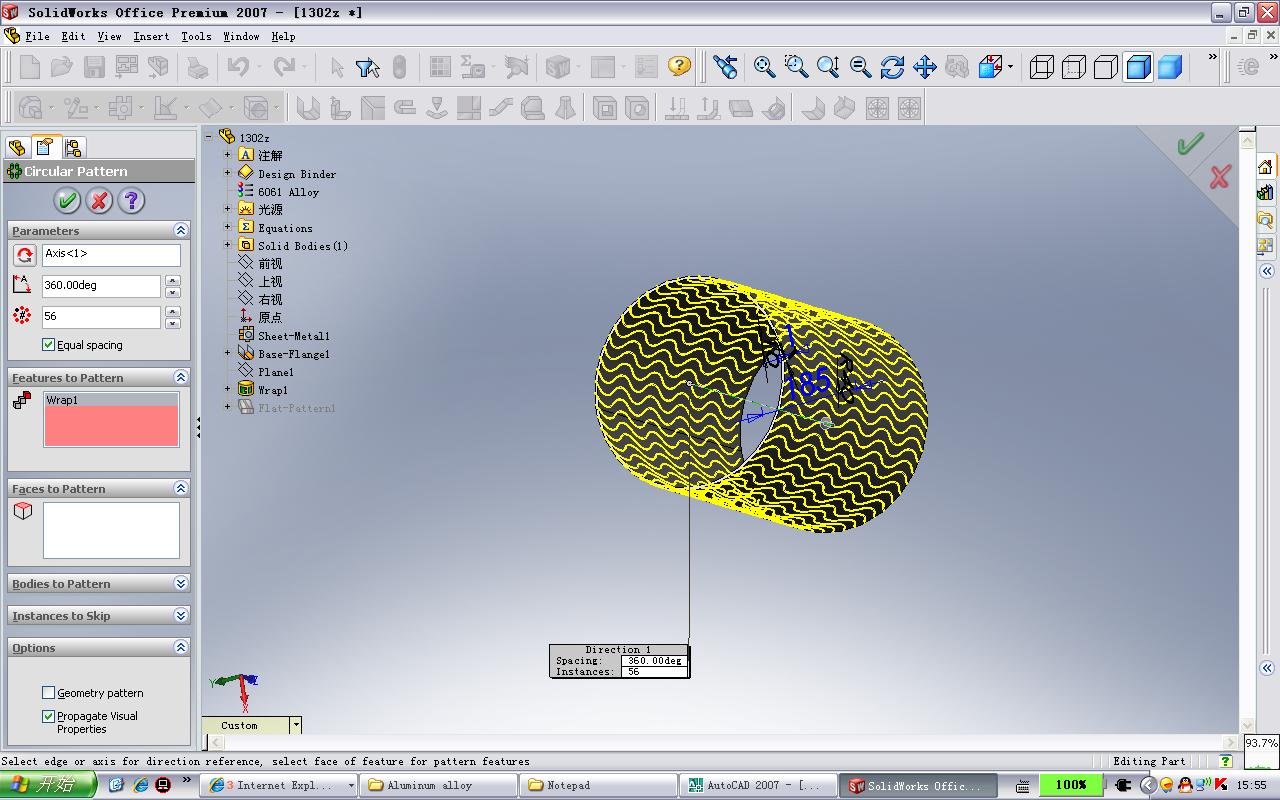
Task: Open the Window menu
Action: (x=241, y=36)
